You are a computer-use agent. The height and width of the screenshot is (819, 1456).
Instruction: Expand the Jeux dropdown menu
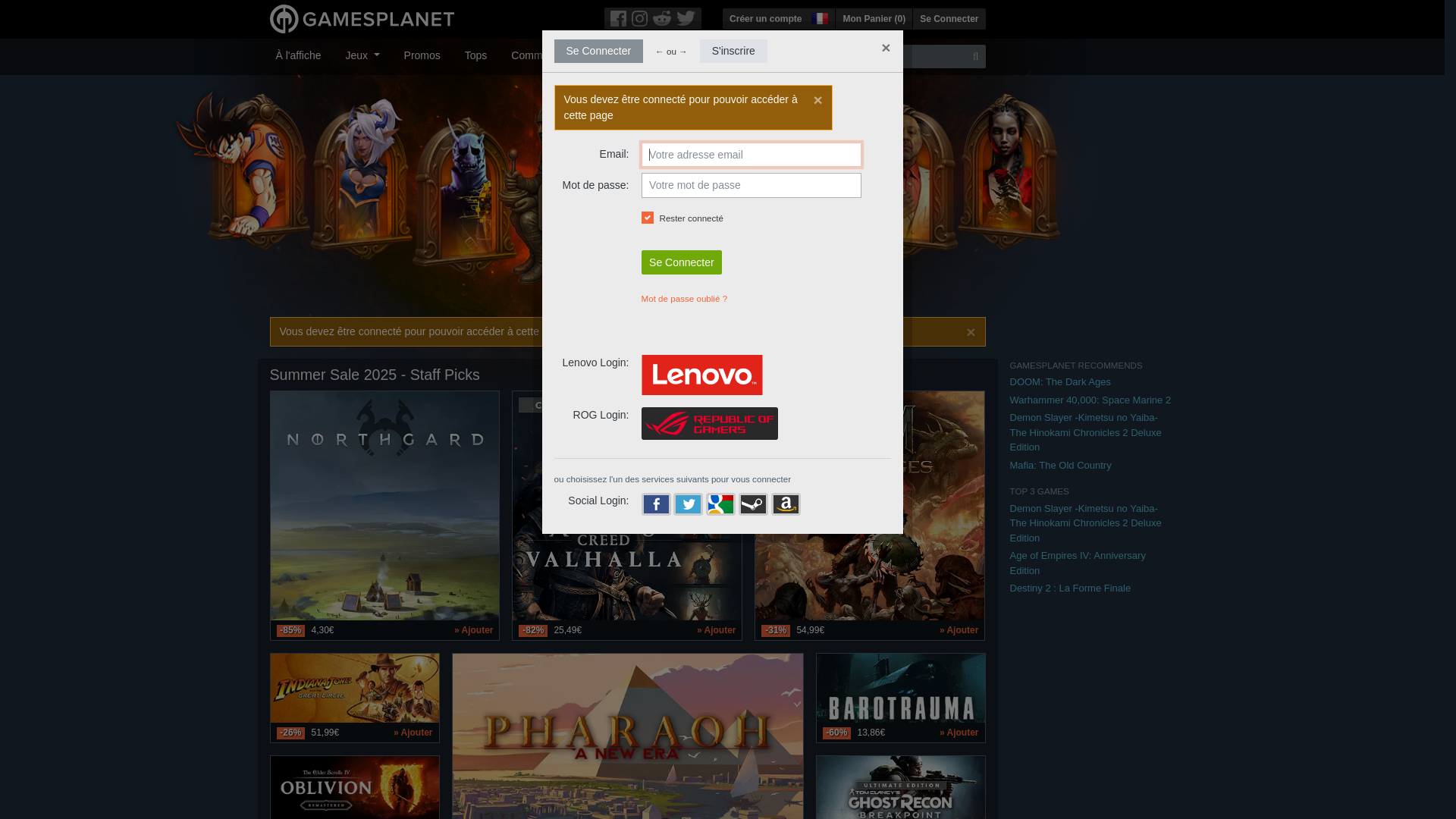click(x=362, y=55)
